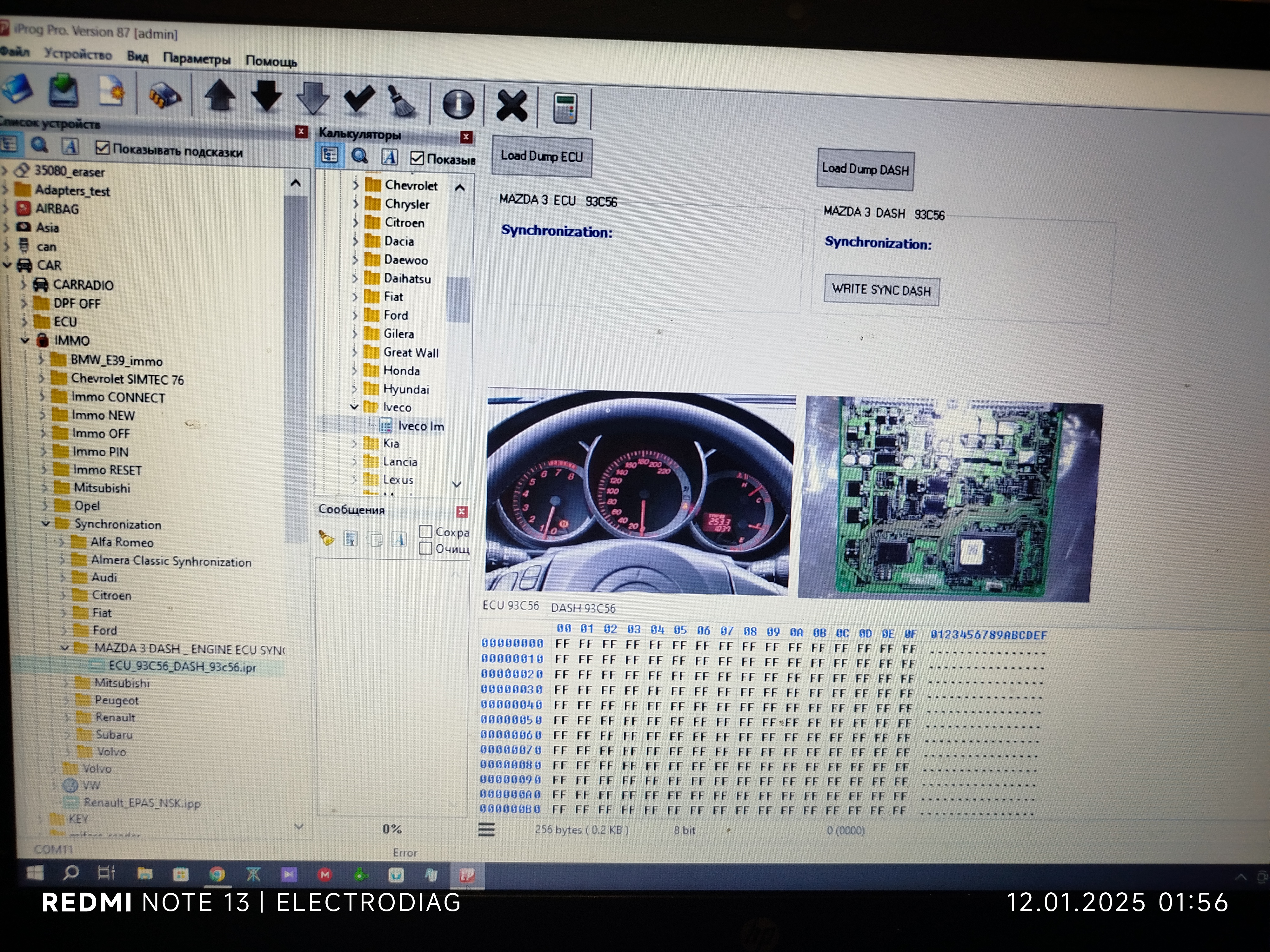This screenshot has width=1270, height=952.
Task: Open the Параметры menu
Action: click(x=196, y=58)
